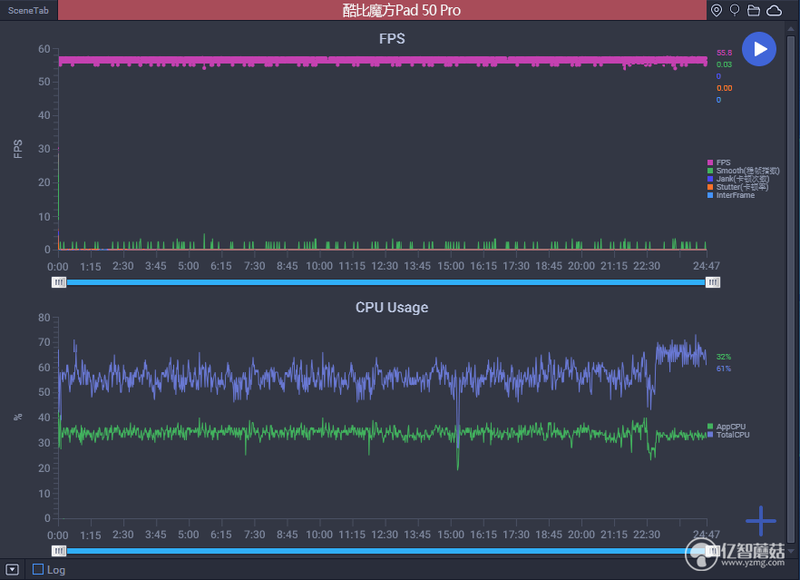Toggle the Stutter series in the legend

click(738, 187)
